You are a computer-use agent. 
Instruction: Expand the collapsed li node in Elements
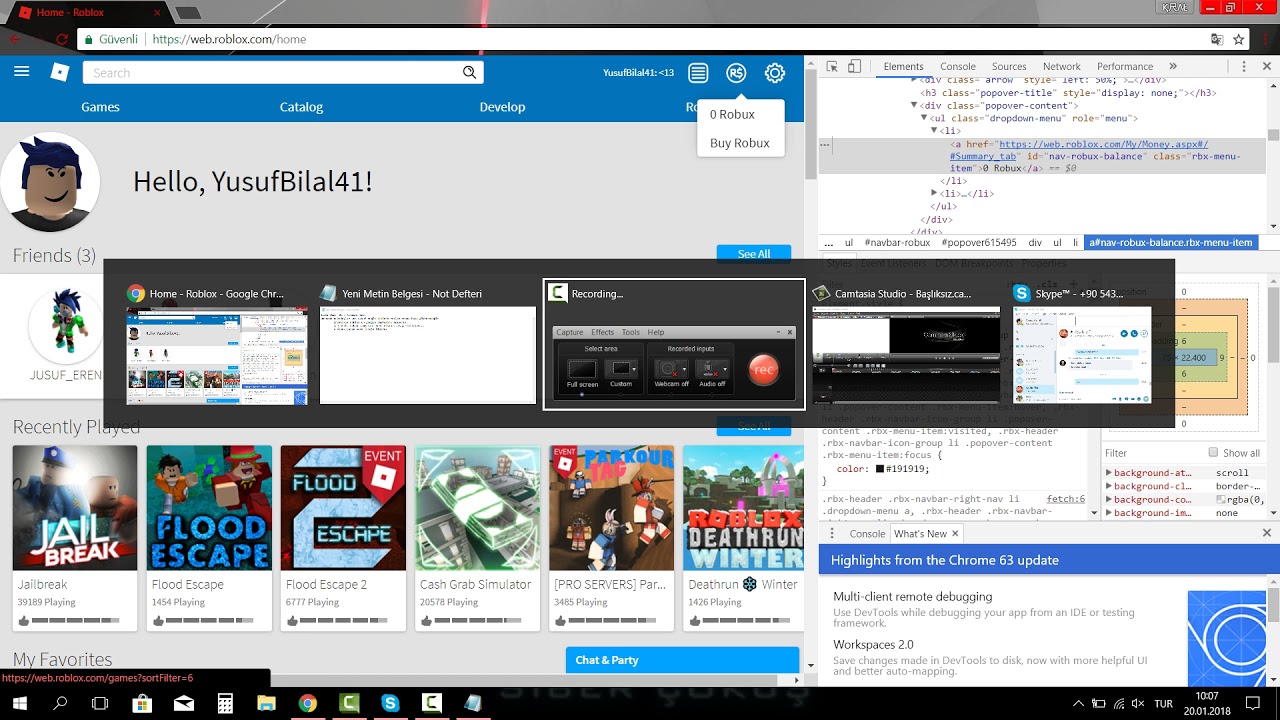pos(934,193)
